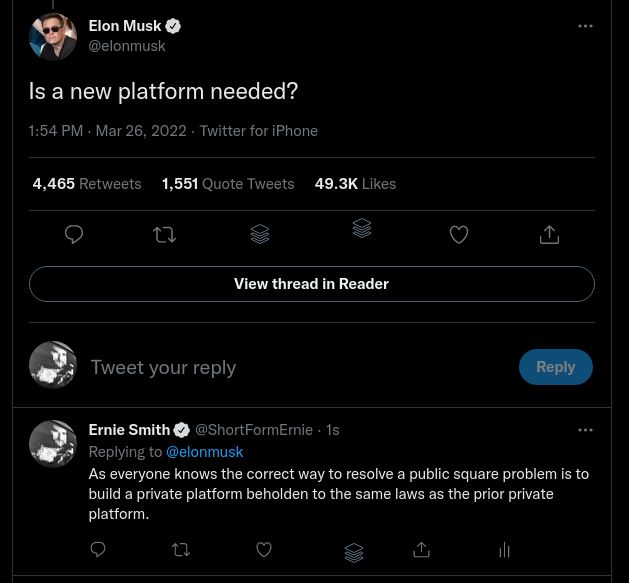Click the reply icon under Ernie Smith's tweet
This screenshot has width=629, height=583.
coord(98,549)
